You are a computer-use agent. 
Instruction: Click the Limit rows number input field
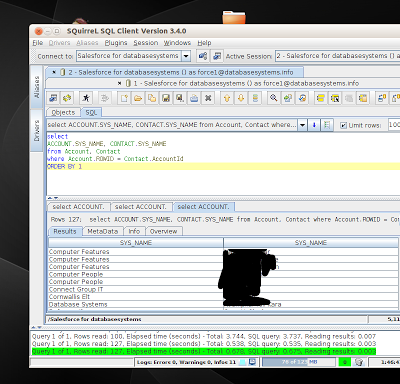tap(394, 125)
